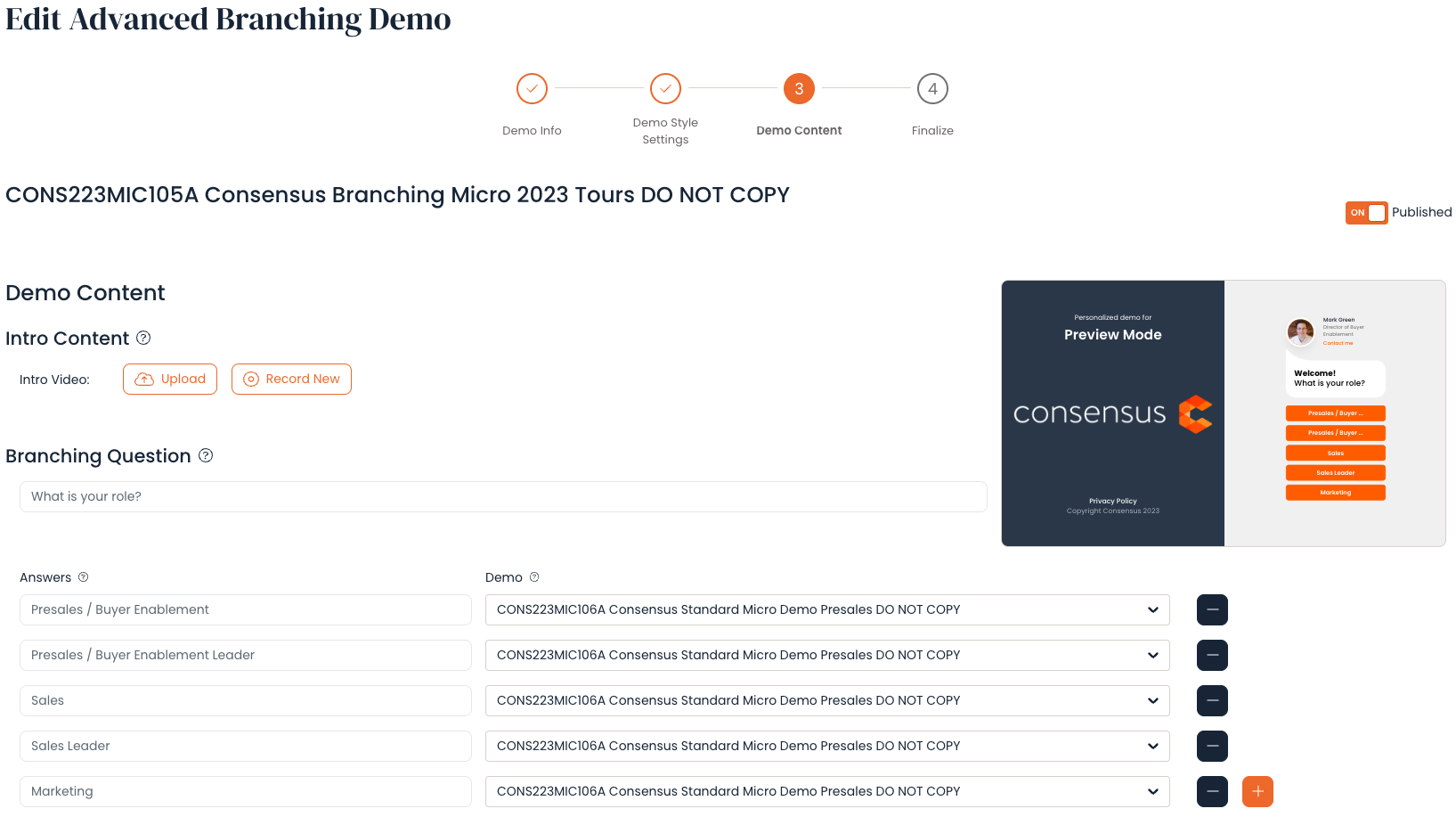The width and height of the screenshot is (1456, 817).
Task: Record New intro video
Action: pyautogui.click(x=291, y=379)
